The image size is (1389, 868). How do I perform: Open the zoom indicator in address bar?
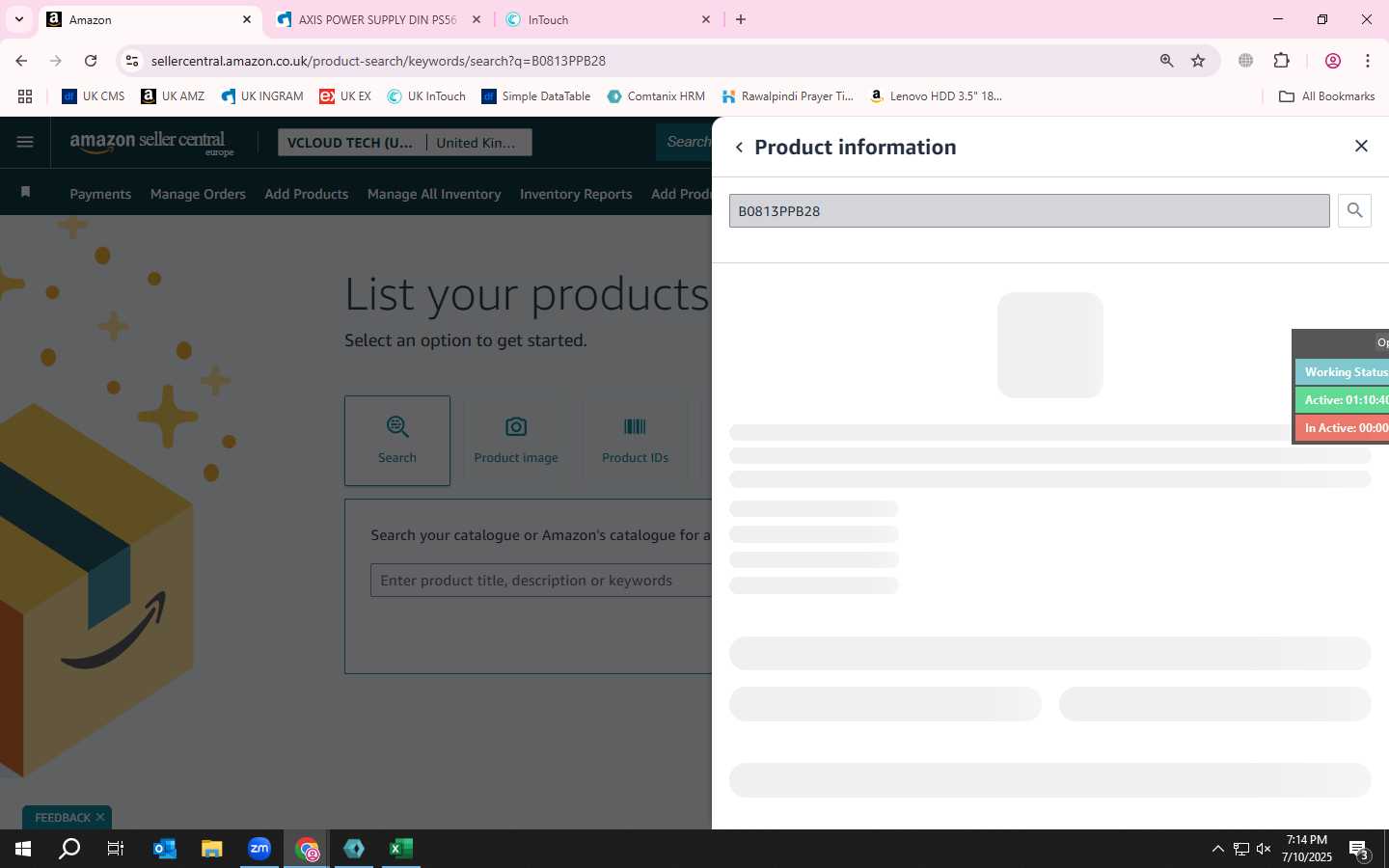(1166, 61)
